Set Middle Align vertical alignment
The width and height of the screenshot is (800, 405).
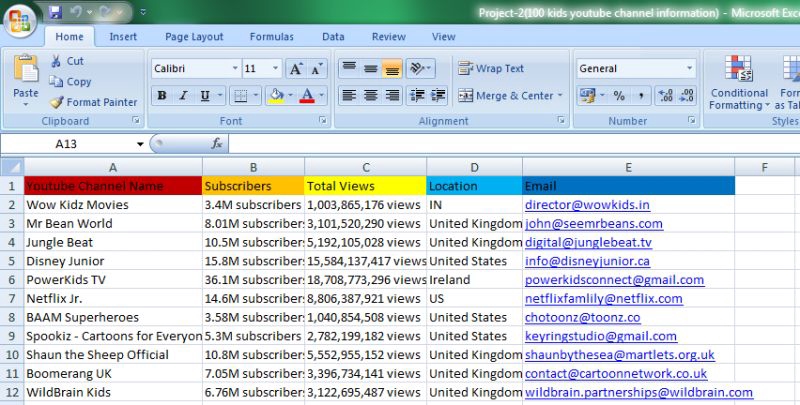tap(371, 68)
